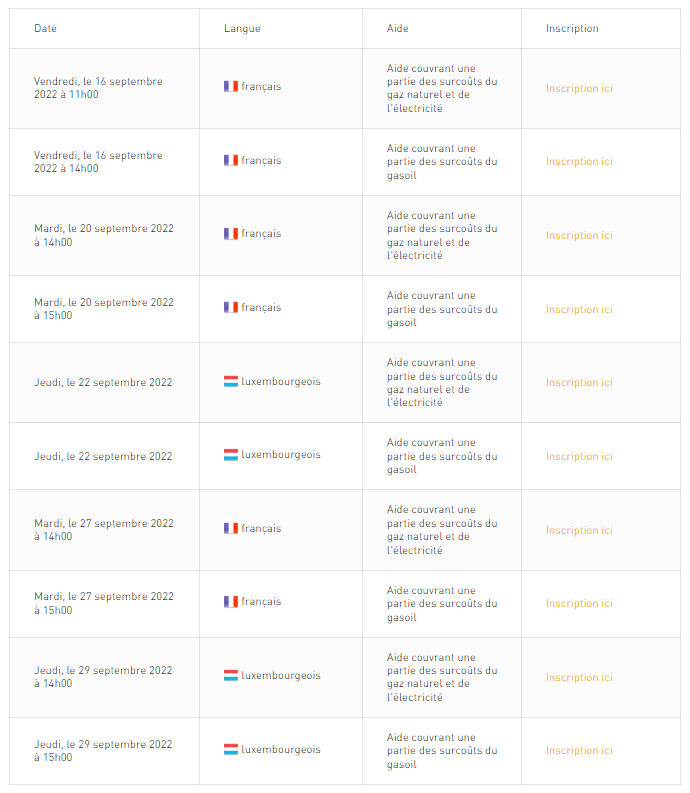
Task: Follow Inscription ici link for 20 septembre 14h00
Action: [579, 236]
